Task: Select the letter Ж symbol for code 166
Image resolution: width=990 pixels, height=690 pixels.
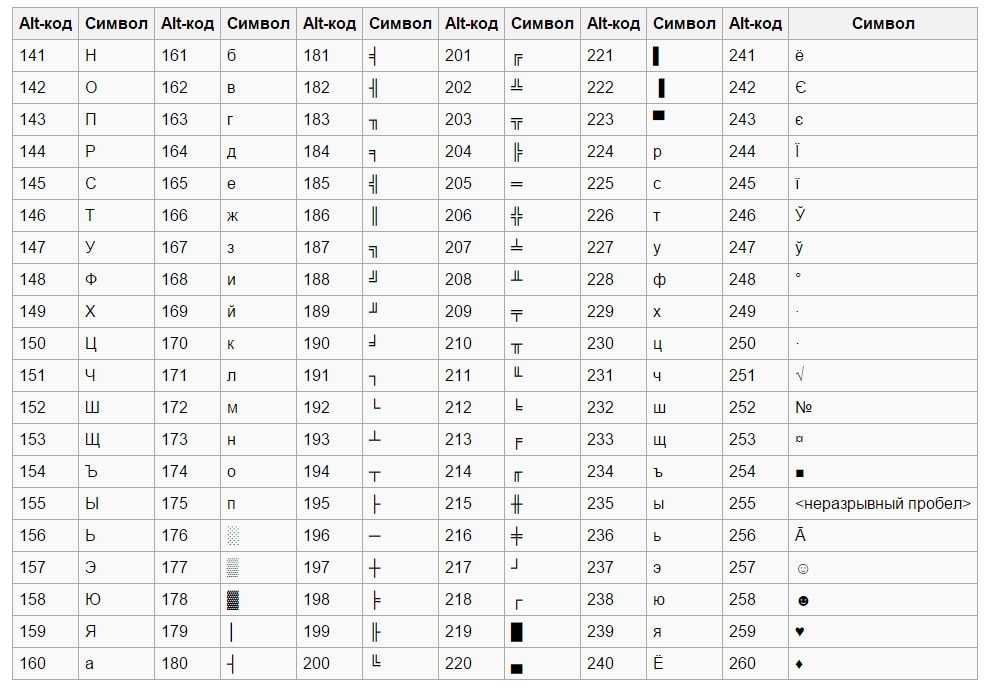Action: [x=232, y=217]
